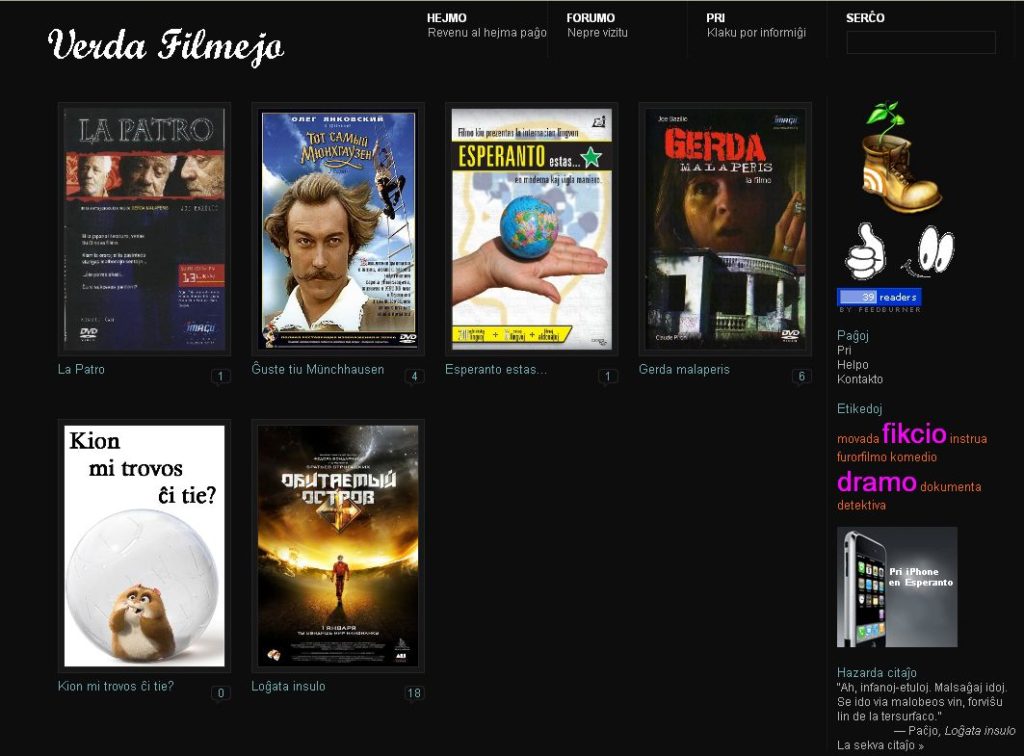Image resolution: width=1024 pixels, height=756 pixels.
Task: Open the Kontakto sidebar link
Action: (x=859, y=379)
